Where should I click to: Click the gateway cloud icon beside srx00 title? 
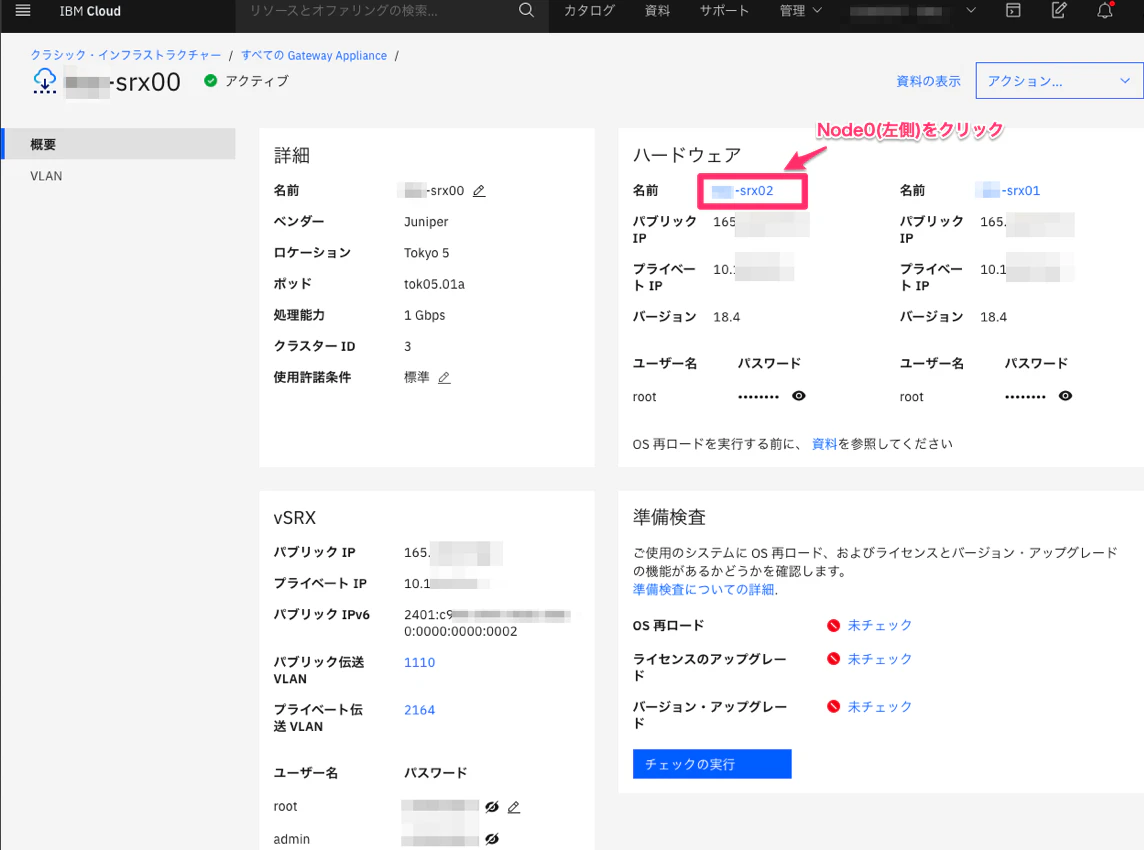[x=45, y=81]
